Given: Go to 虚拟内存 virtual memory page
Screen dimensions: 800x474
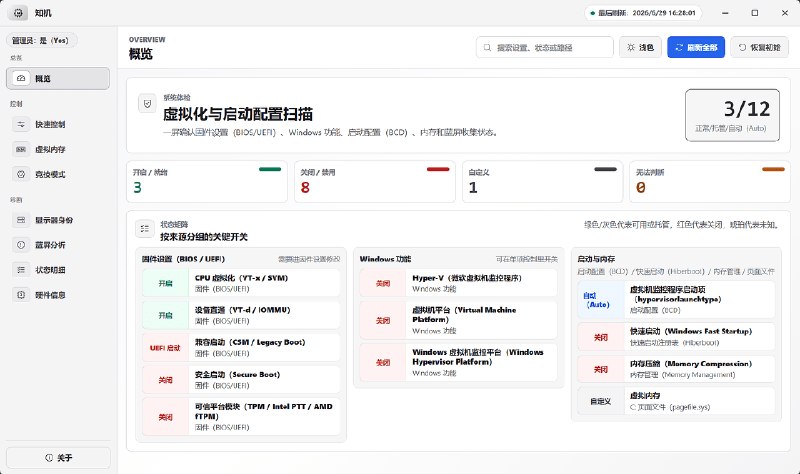Looking at the screenshot, I should 58,149.
